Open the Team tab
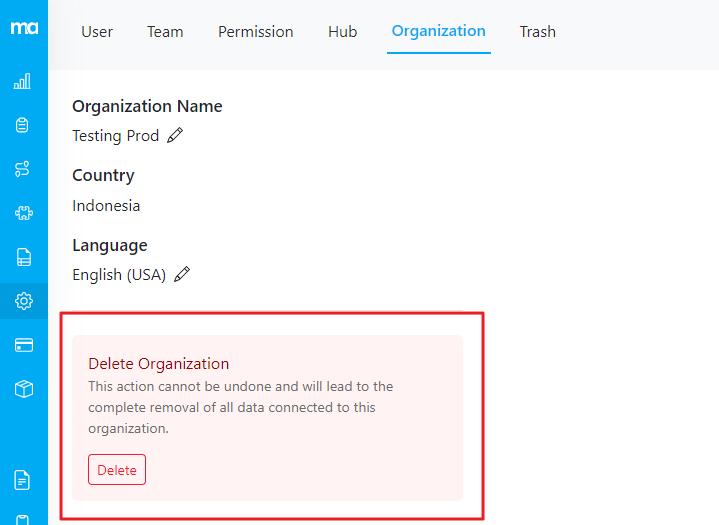 pyautogui.click(x=165, y=32)
